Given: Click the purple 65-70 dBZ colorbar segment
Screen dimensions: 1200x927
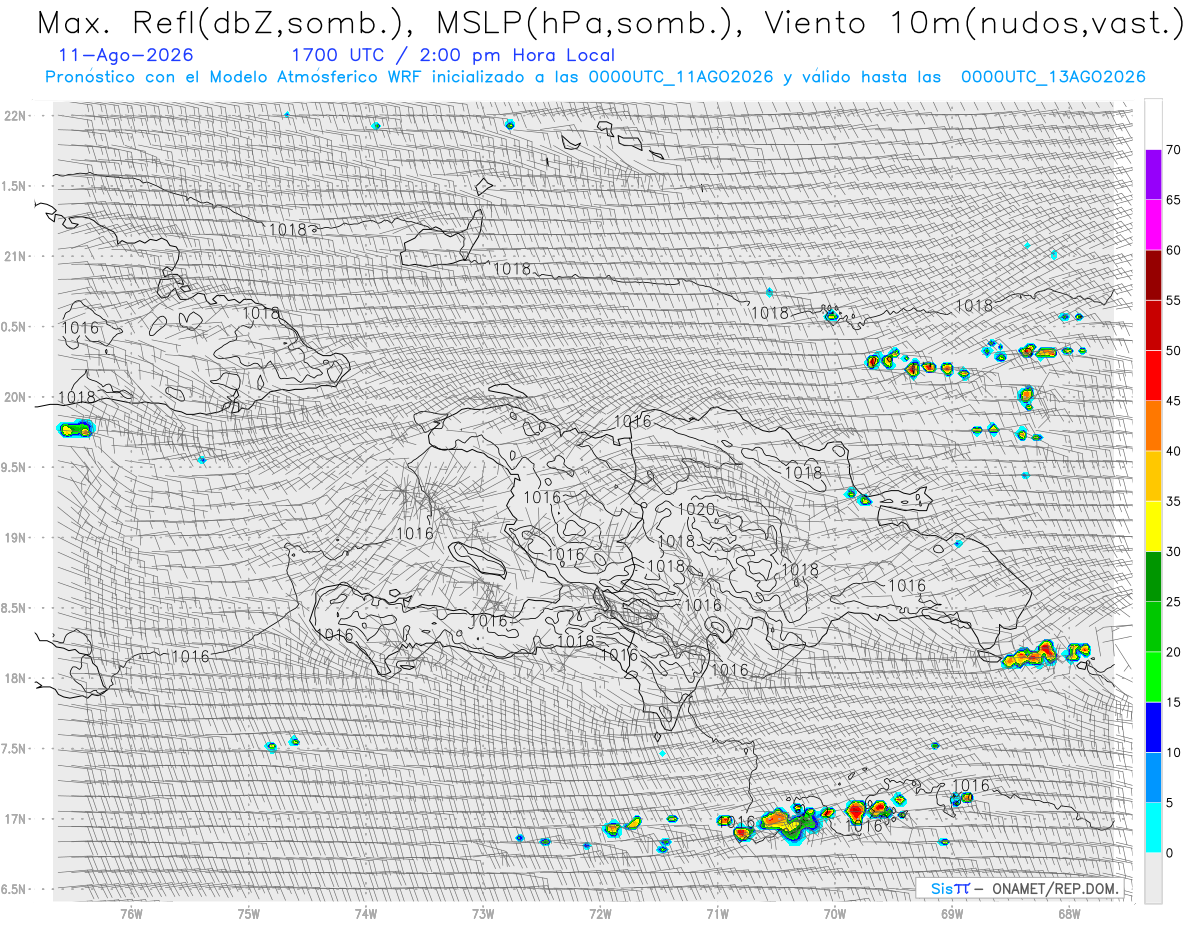Looking at the screenshot, I should click(1153, 175).
